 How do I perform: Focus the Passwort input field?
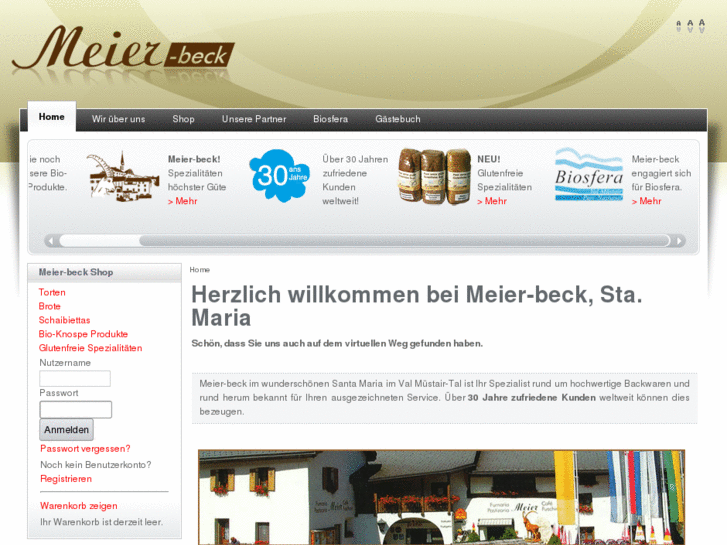click(76, 410)
